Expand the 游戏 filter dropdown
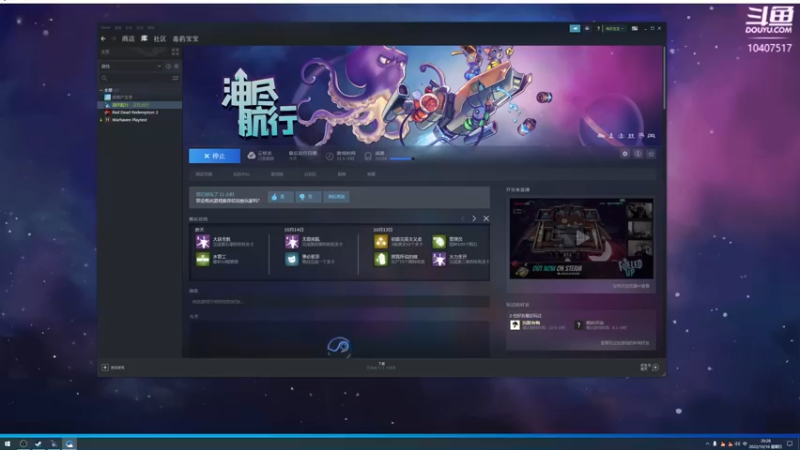The width and height of the screenshot is (800, 450). point(131,66)
